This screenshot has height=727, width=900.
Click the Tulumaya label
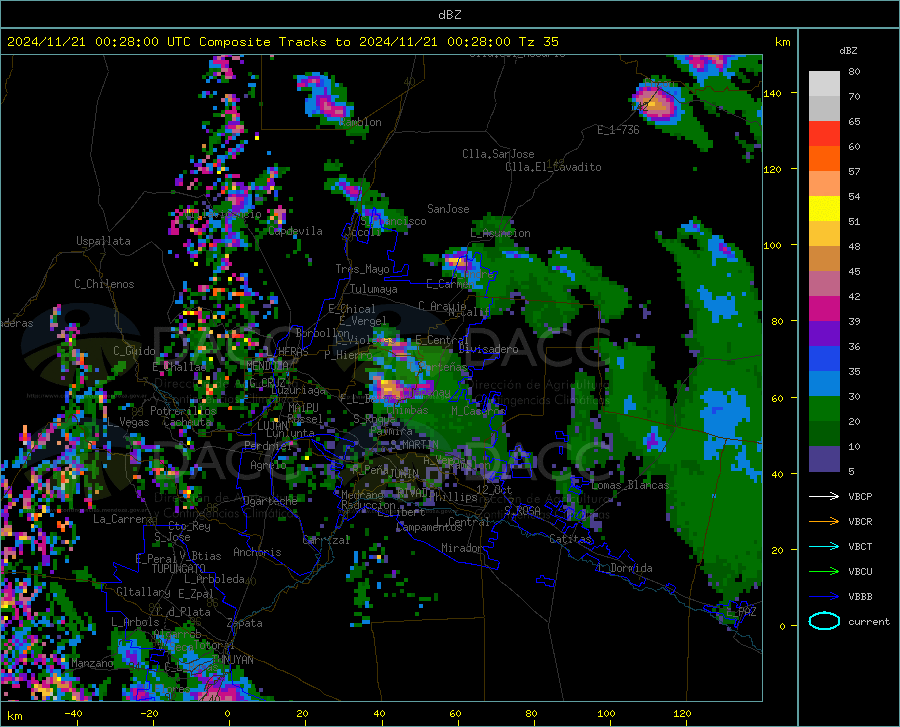click(374, 289)
